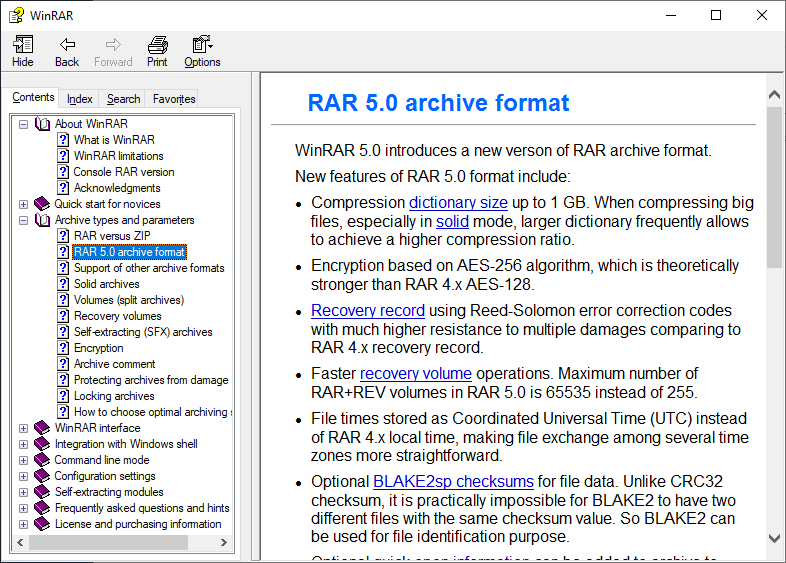Open the Options toolbar menu

(202, 45)
